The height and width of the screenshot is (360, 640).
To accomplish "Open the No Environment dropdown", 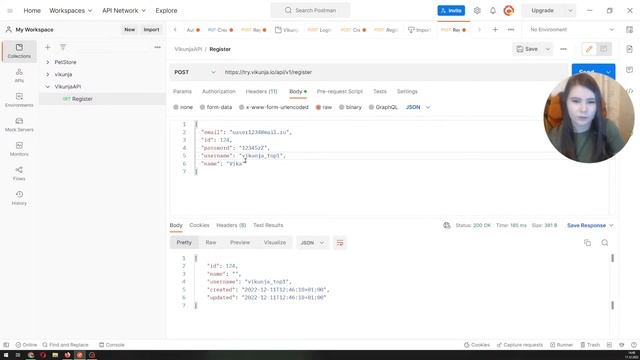I will 571,30.
